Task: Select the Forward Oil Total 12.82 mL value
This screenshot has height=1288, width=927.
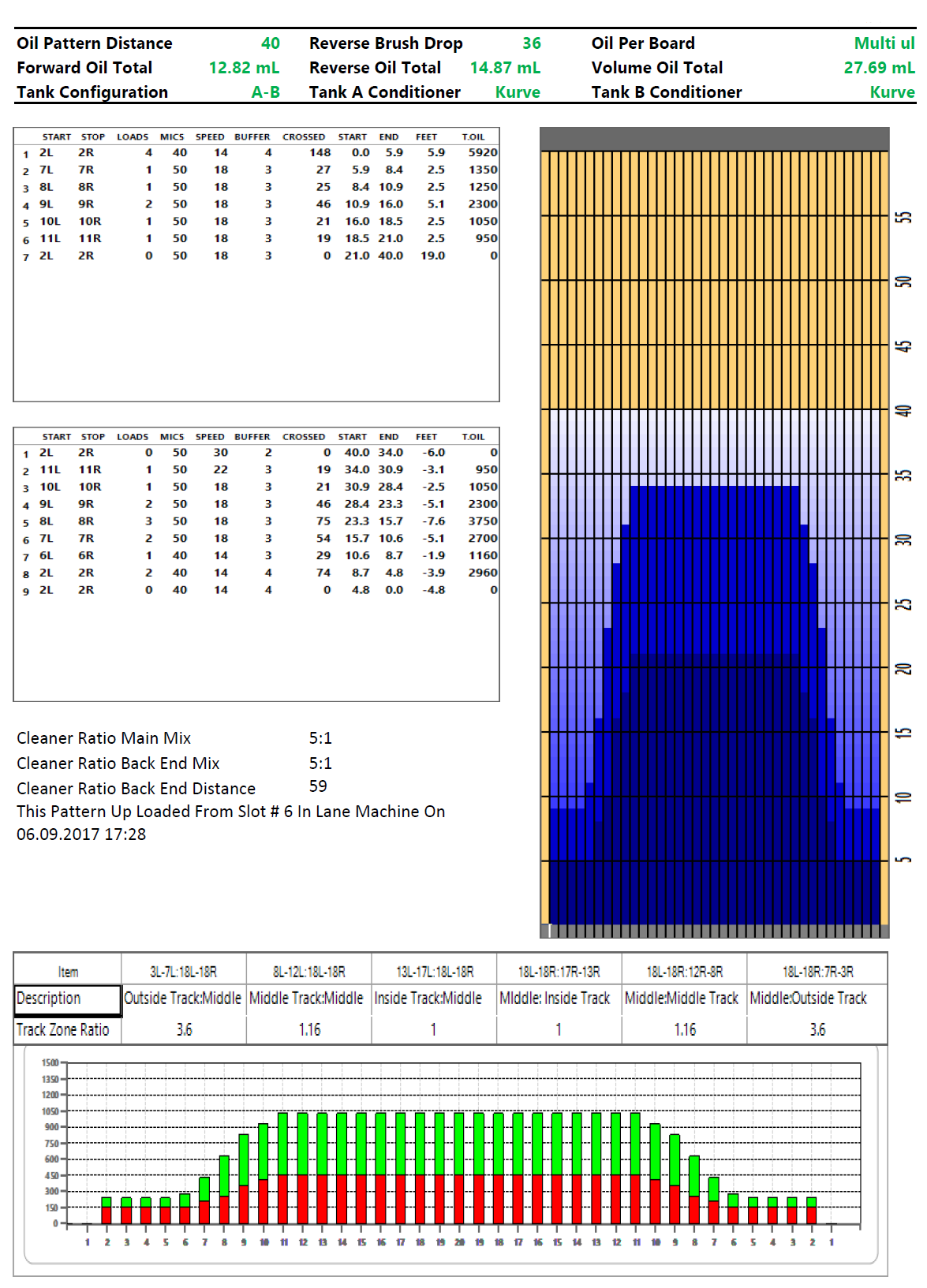Action: (244, 68)
